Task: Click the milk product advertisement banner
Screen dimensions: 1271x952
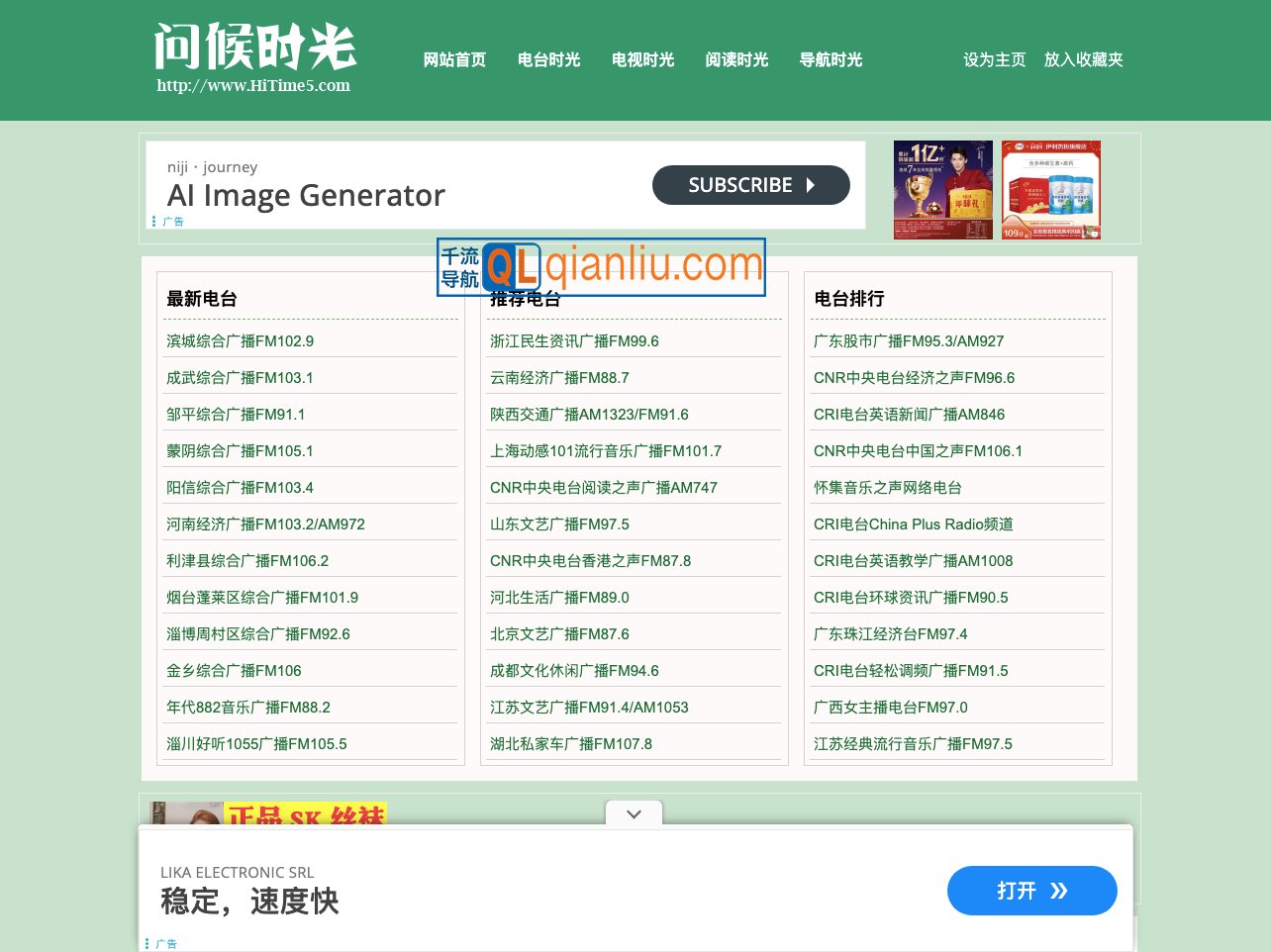Action: click(x=1050, y=189)
